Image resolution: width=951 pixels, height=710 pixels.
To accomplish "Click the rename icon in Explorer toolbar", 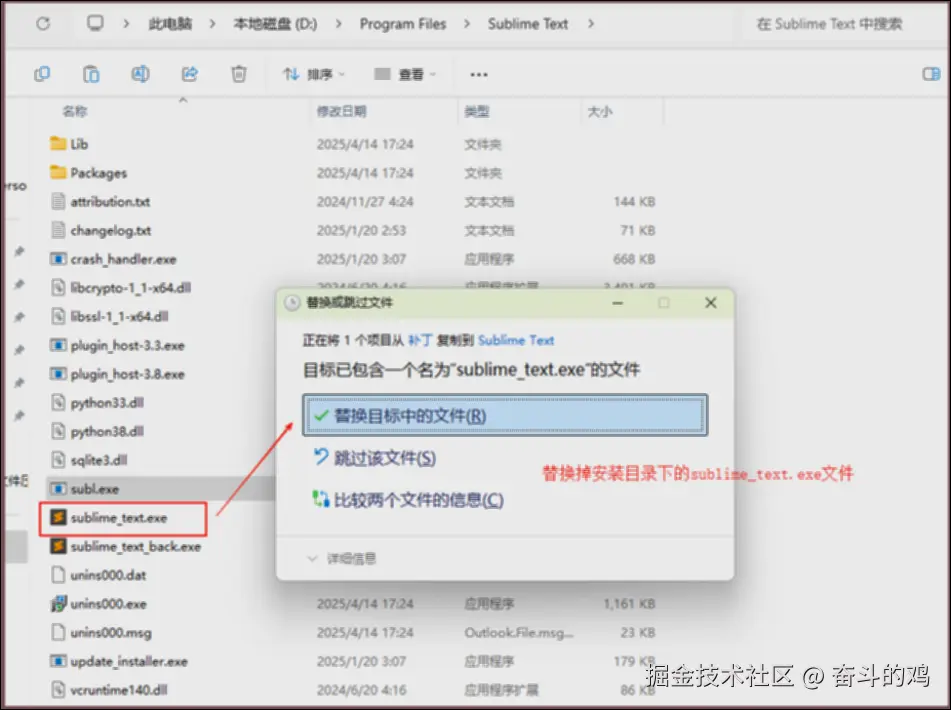I will pyautogui.click(x=140, y=74).
